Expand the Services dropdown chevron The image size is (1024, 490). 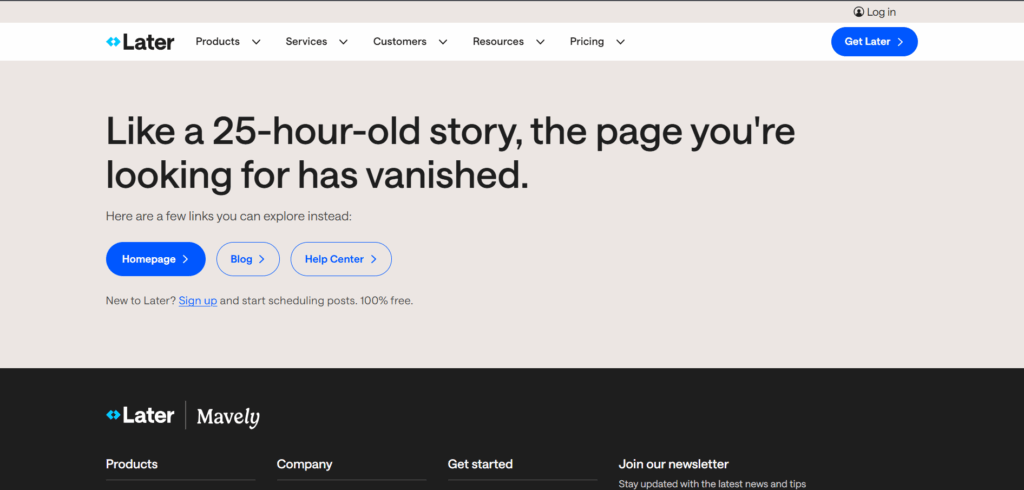pos(343,42)
